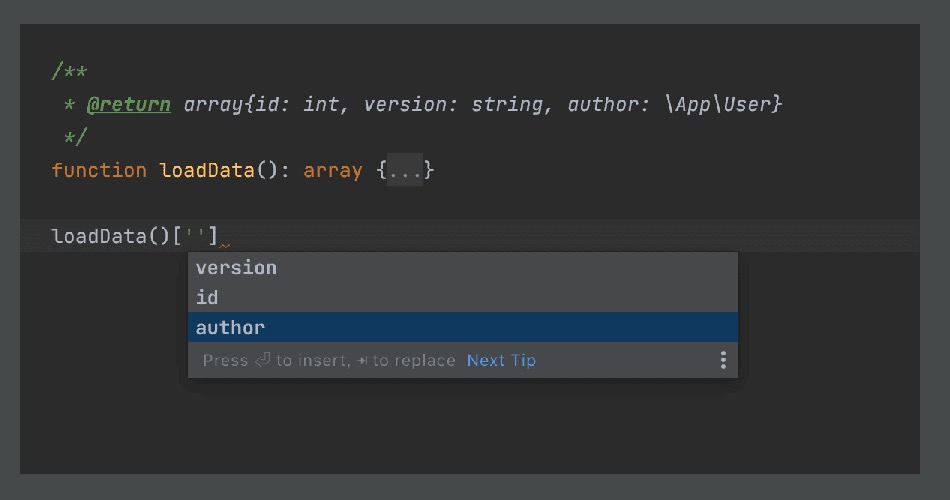Click the 'author:' key in array shape
950x500 pixels.
coord(609,104)
